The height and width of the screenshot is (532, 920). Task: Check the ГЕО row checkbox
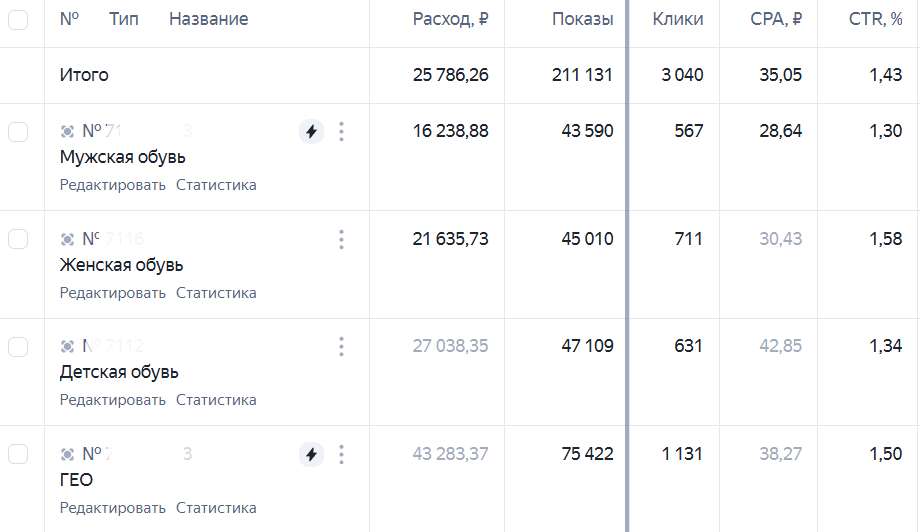[18, 454]
